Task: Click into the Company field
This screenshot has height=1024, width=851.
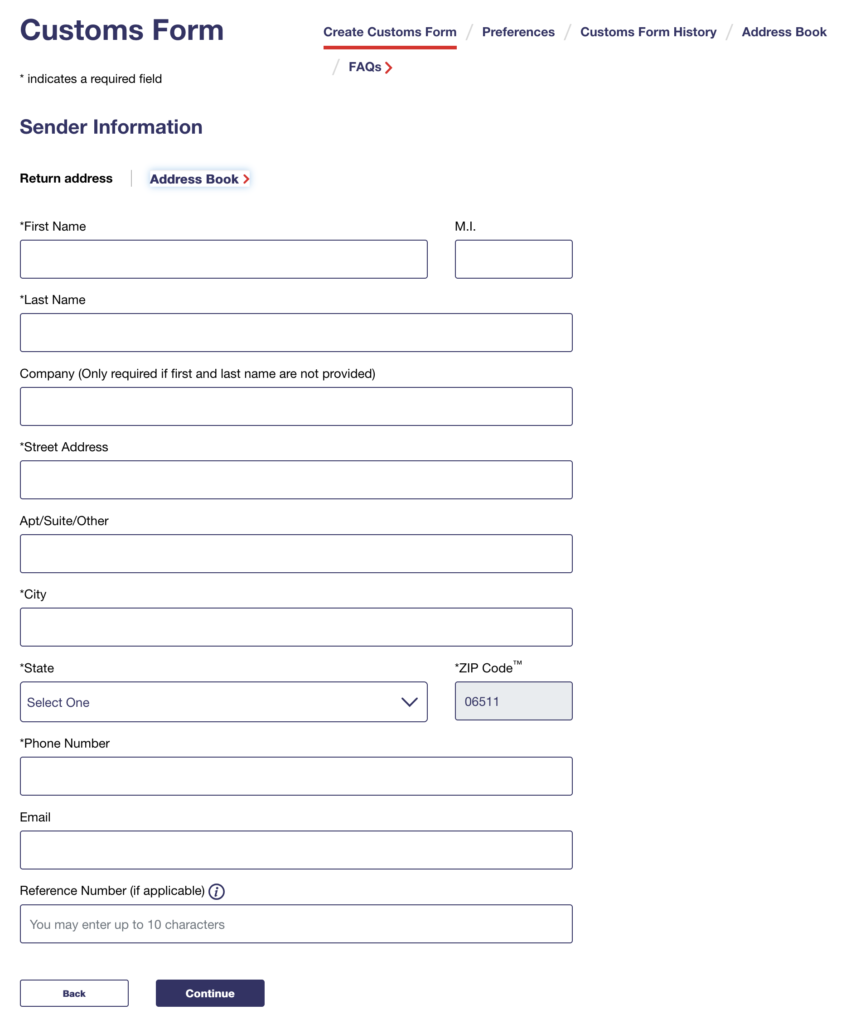Action: (296, 406)
